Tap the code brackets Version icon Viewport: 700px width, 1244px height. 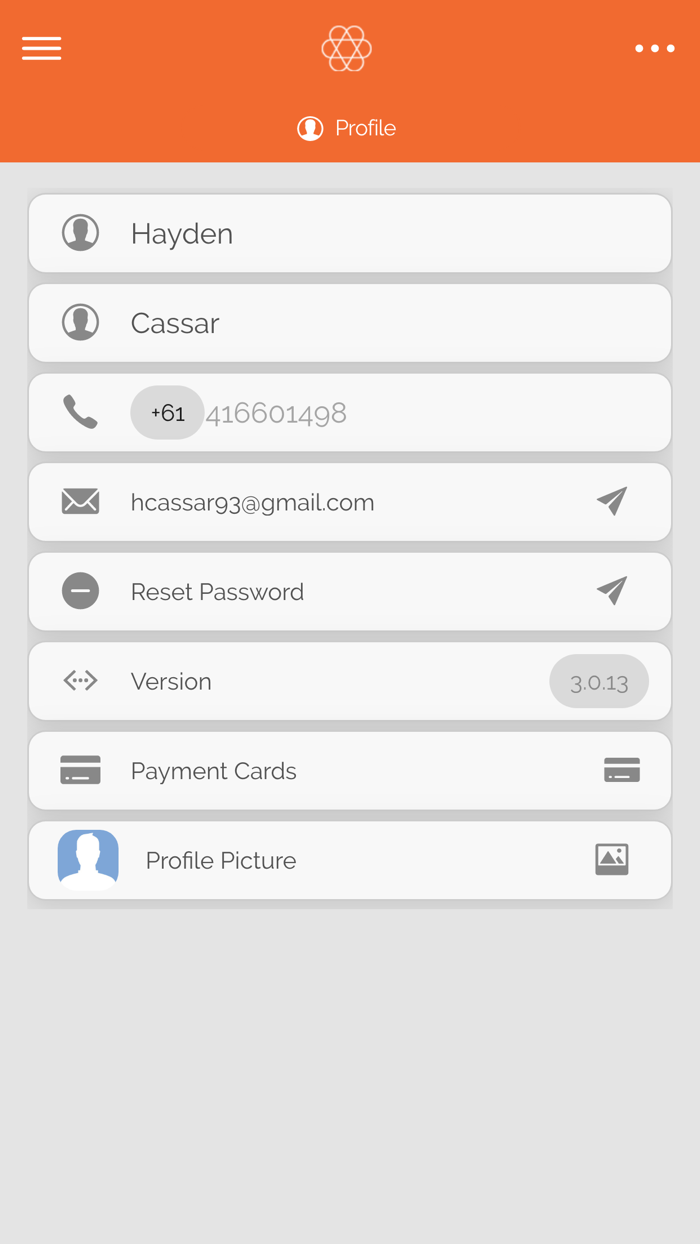coord(80,681)
